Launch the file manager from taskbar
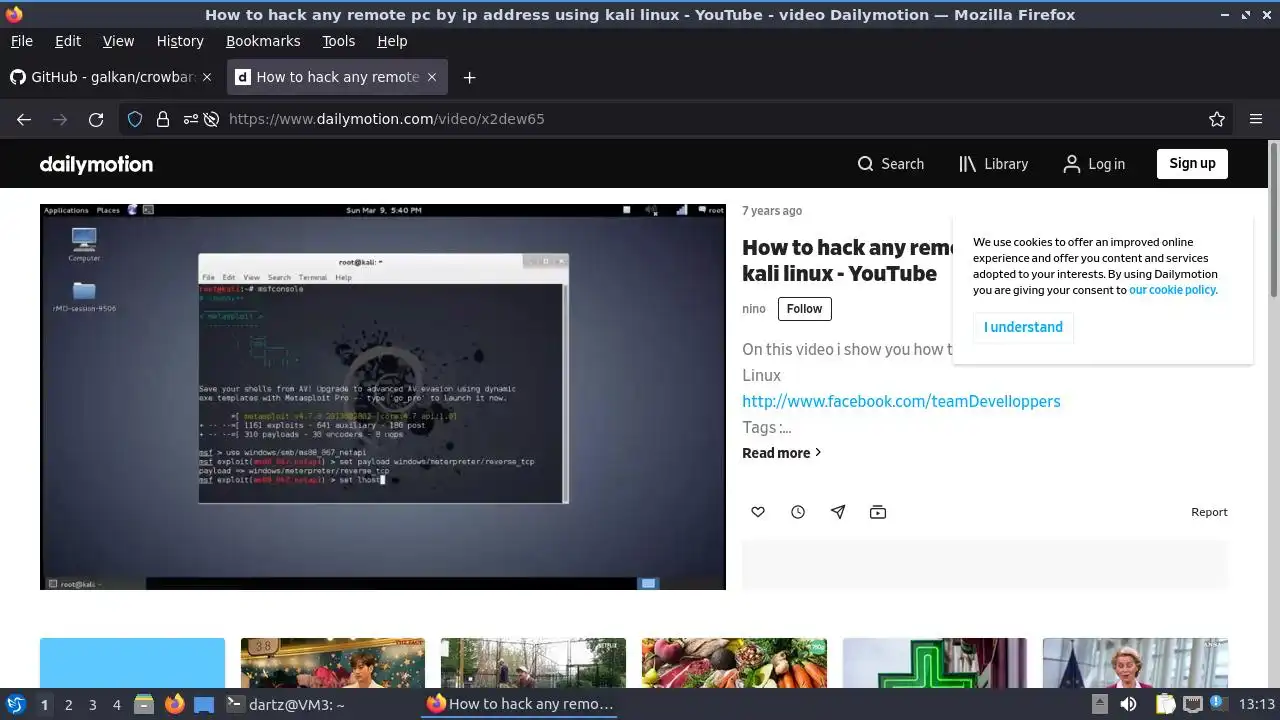The height and width of the screenshot is (720, 1280). pos(144,704)
